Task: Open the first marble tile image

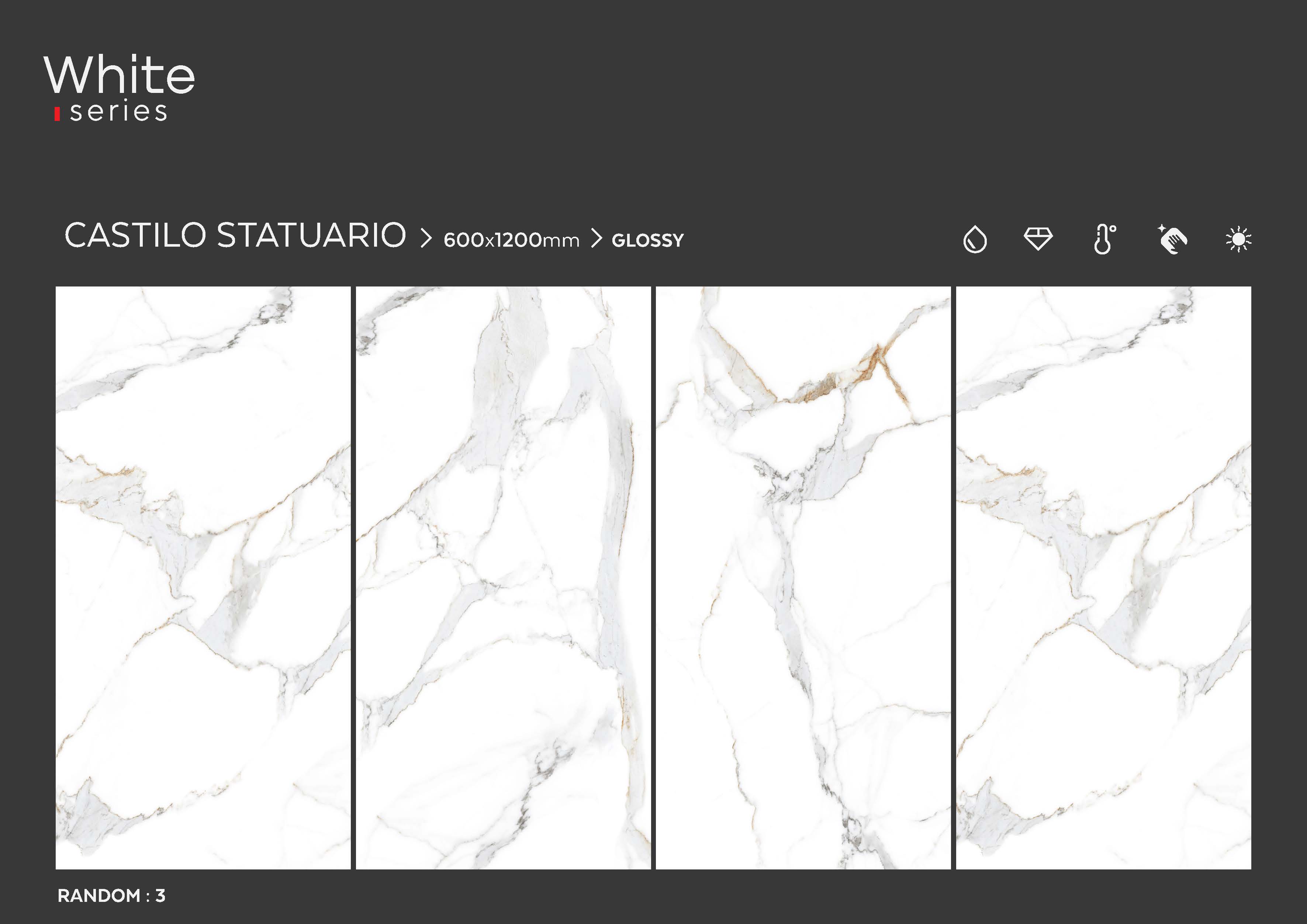Action: (203, 577)
